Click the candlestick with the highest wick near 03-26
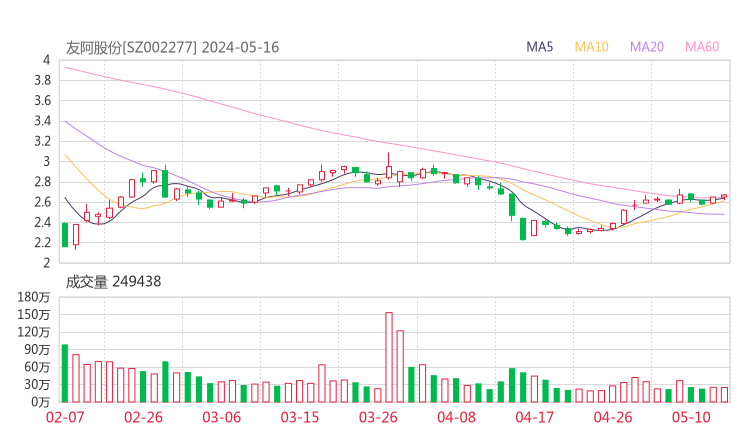740x440 pixels. click(389, 166)
